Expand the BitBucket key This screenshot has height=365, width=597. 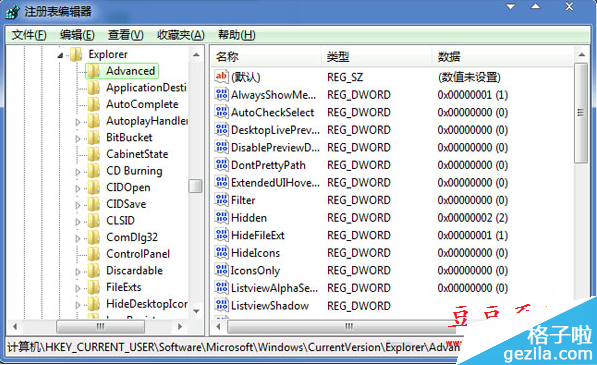click(x=78, y=139)
